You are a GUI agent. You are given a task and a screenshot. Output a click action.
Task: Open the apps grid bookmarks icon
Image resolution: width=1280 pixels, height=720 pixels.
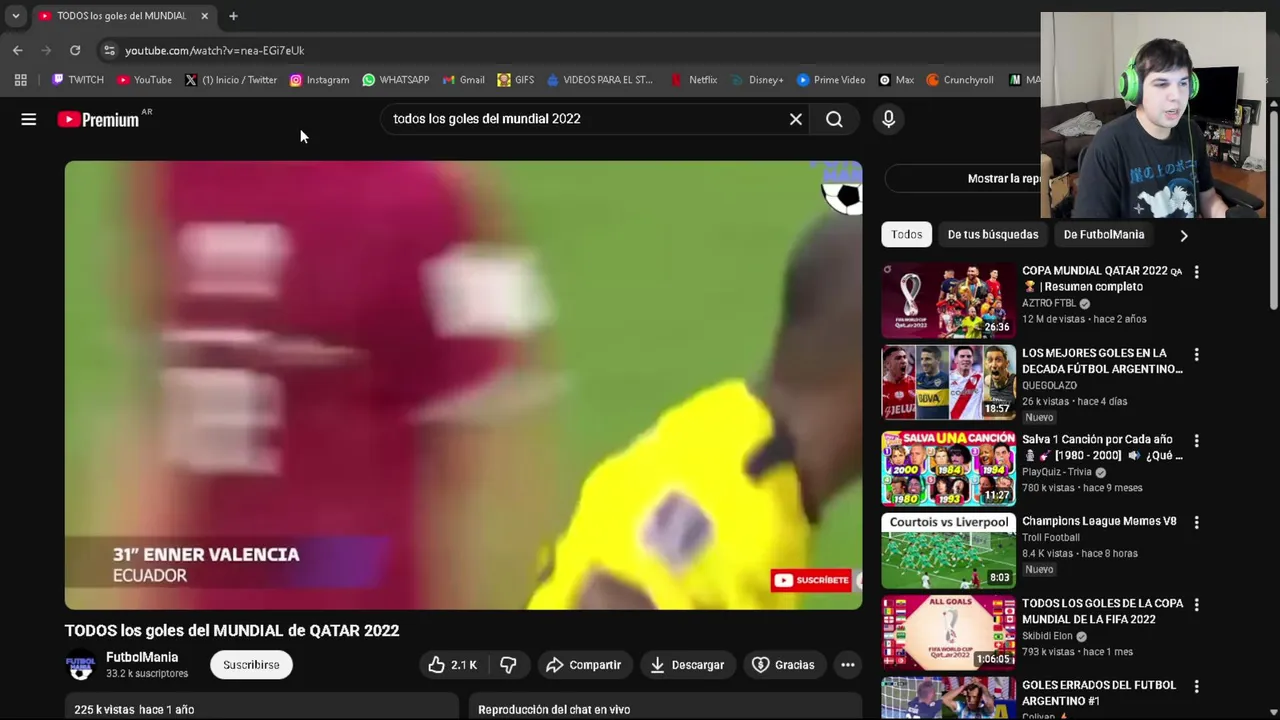20,80
